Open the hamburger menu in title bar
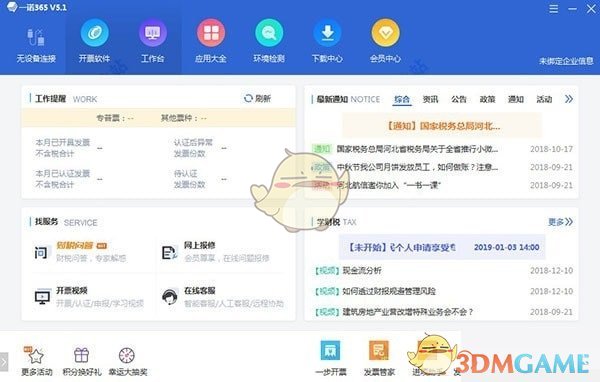The width and height of the screenshot is (600, 382). [553, 9]
